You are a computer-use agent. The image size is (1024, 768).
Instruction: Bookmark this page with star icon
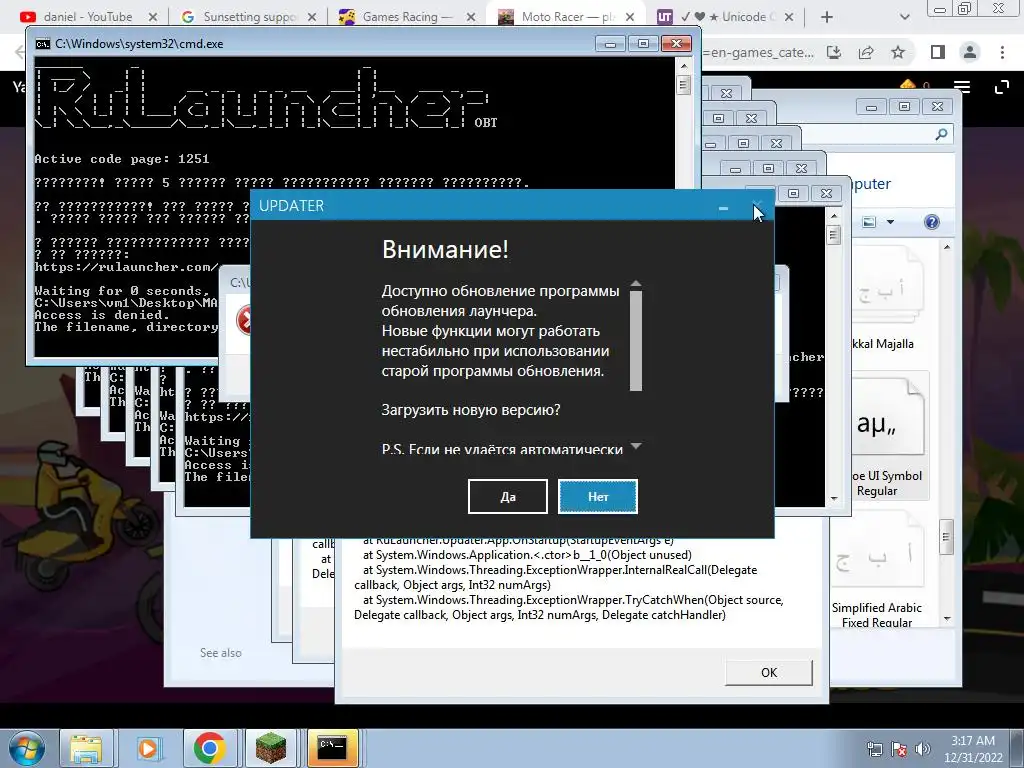coord(899,52)
